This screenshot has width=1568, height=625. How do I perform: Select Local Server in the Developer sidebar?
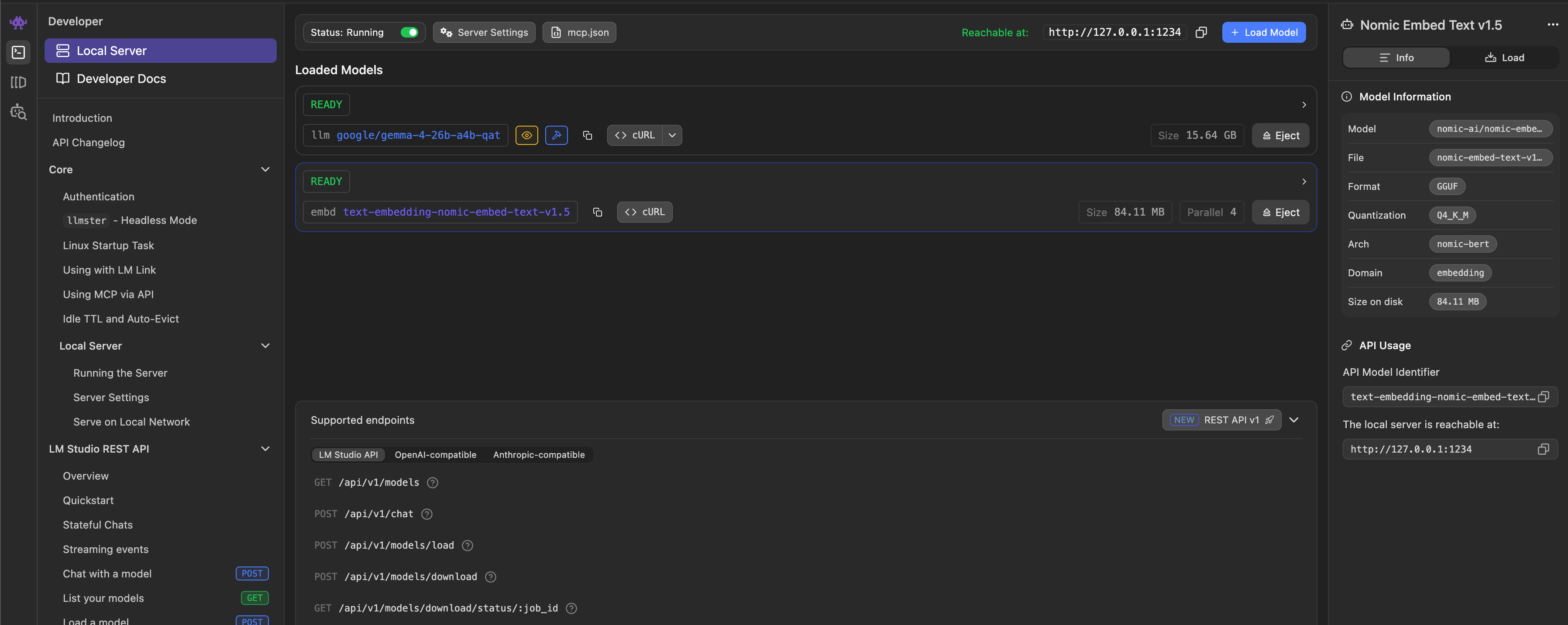coord(160,51)
